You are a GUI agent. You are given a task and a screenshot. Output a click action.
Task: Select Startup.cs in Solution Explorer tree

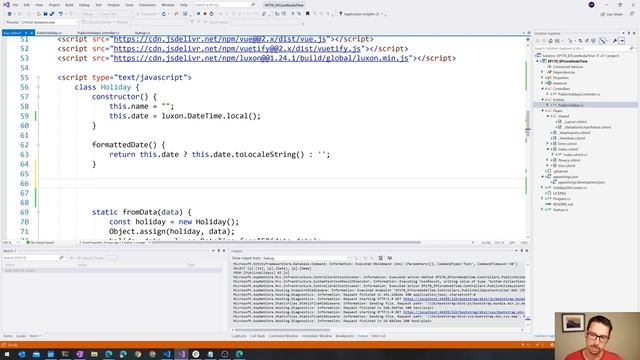[x=560, y=210]
